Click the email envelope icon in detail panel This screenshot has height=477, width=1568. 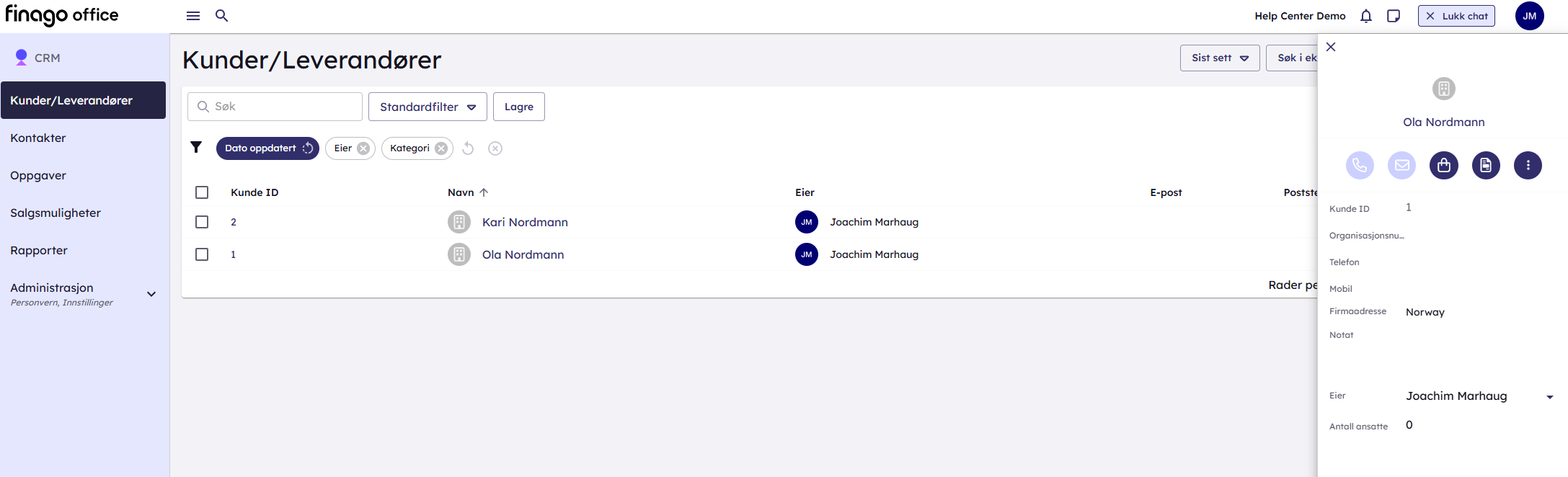1401,166
